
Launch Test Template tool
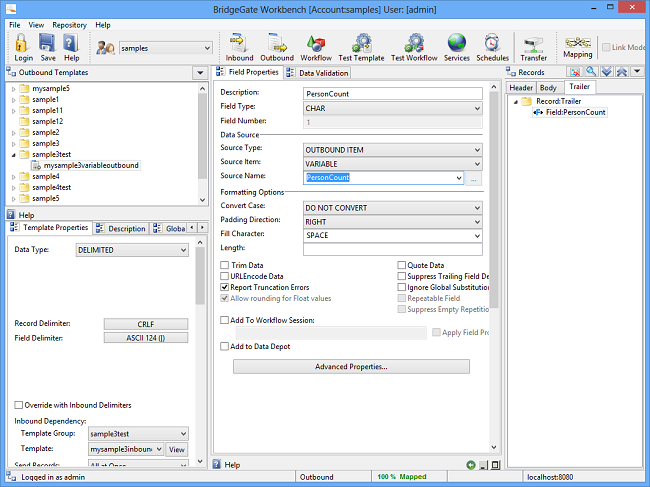361,43
